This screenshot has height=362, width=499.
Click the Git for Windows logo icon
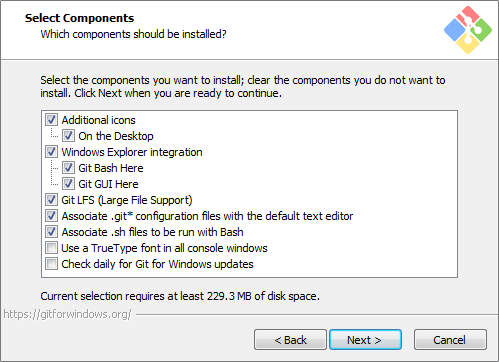pos(468,30)
